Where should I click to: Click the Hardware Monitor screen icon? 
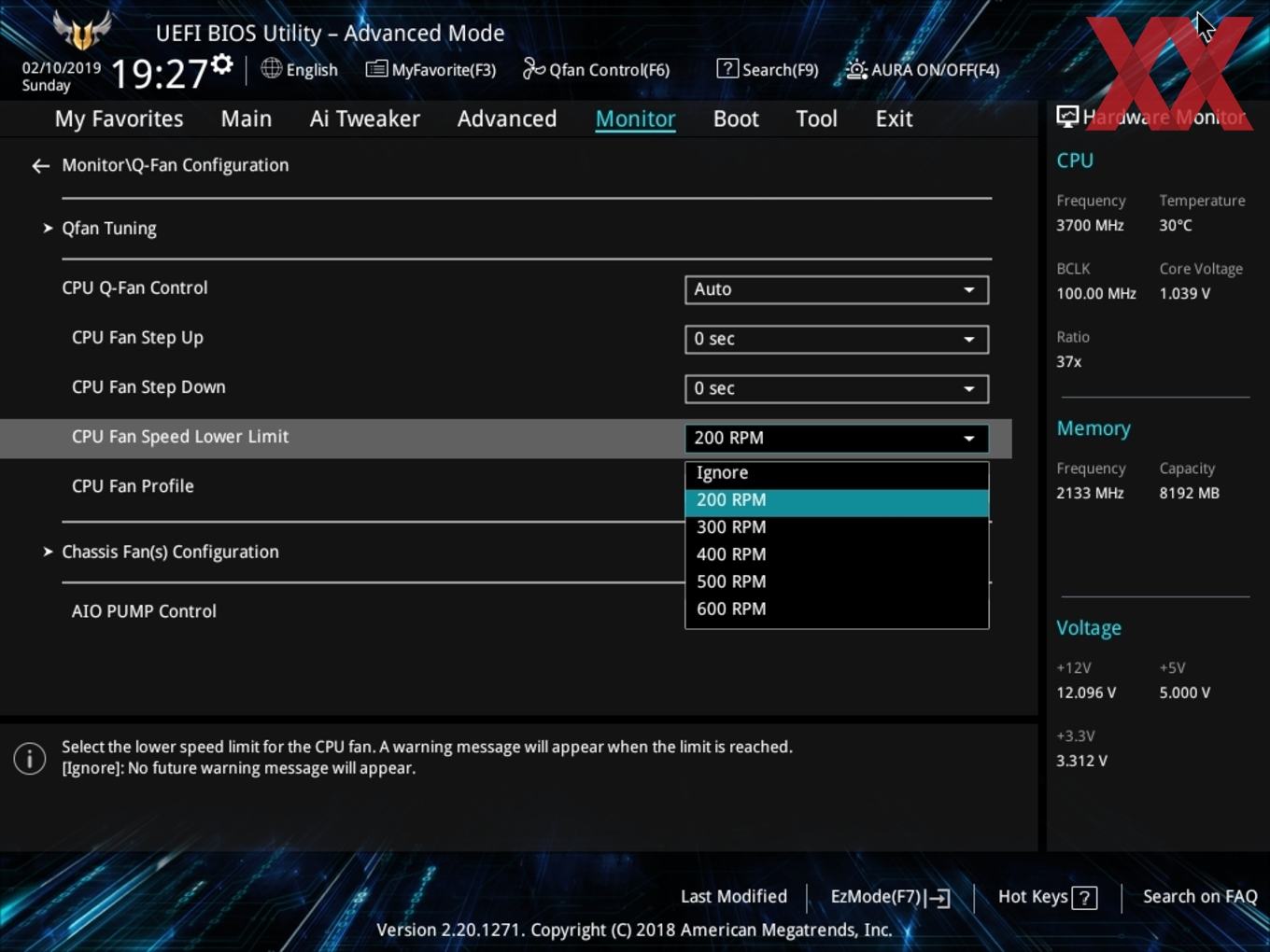pyautogui.click(x=1067, y=117)
